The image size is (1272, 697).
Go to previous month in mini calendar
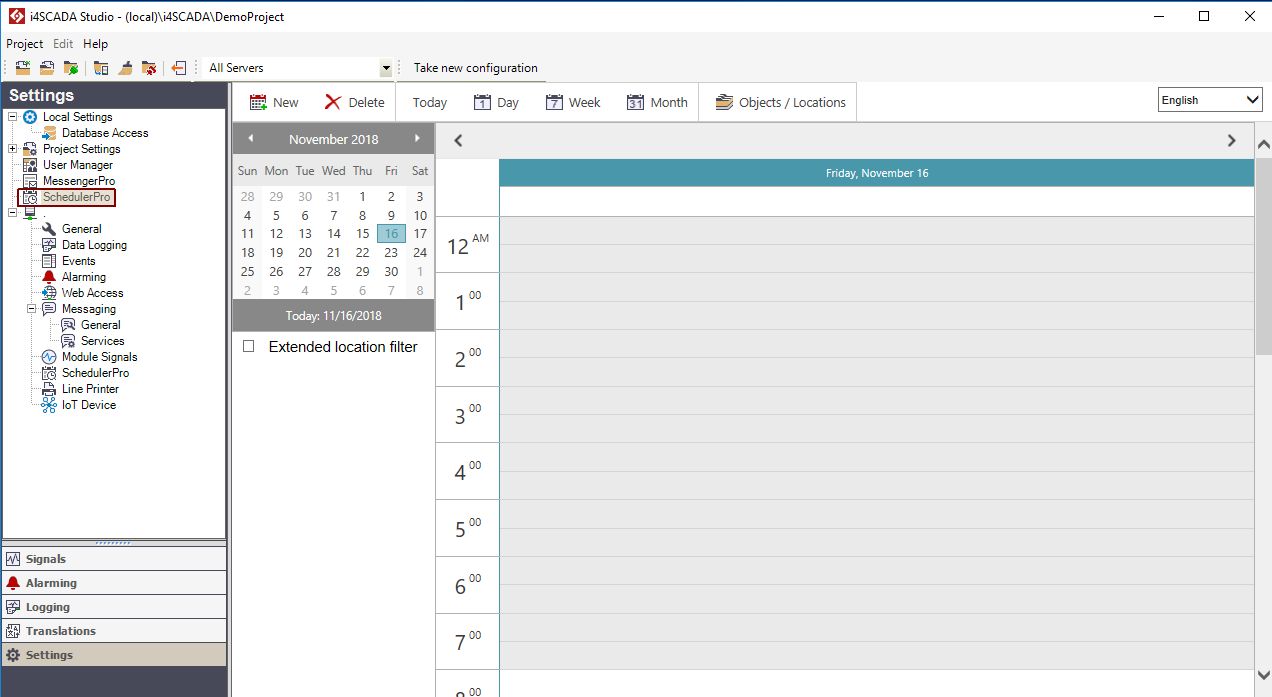[250, 138]
